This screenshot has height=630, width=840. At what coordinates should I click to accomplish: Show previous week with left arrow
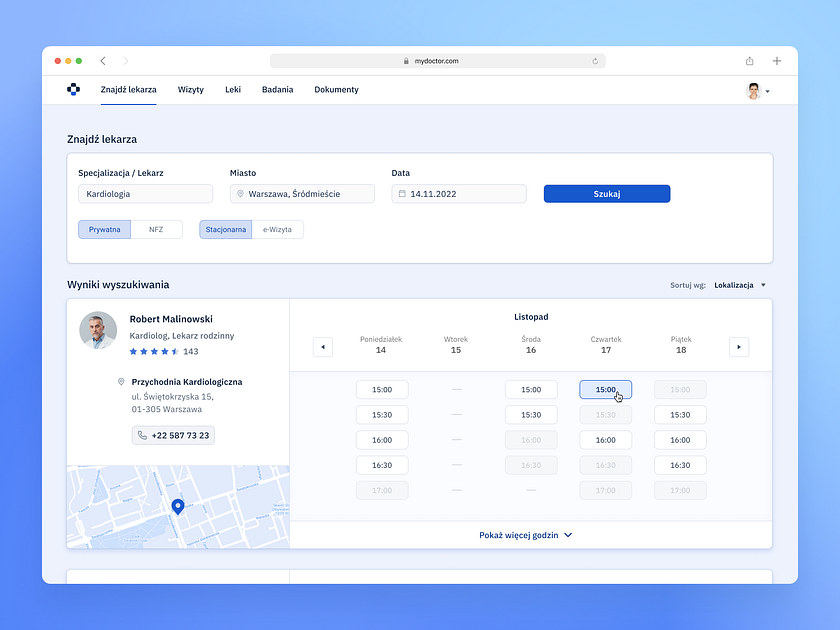(x=323, y=347)
